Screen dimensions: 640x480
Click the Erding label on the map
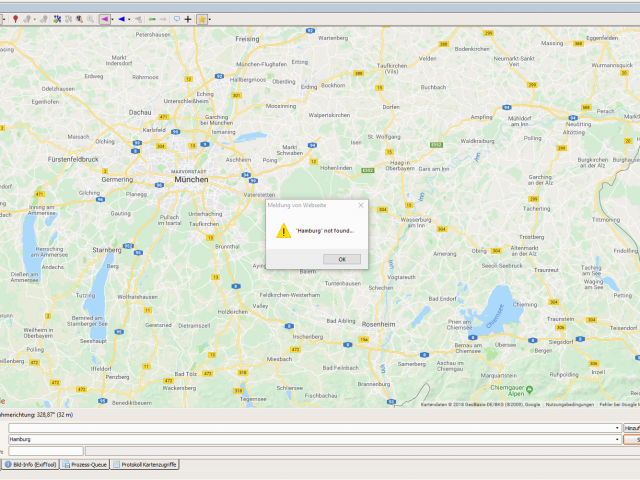pyautogui.click(x=309, y=87)
